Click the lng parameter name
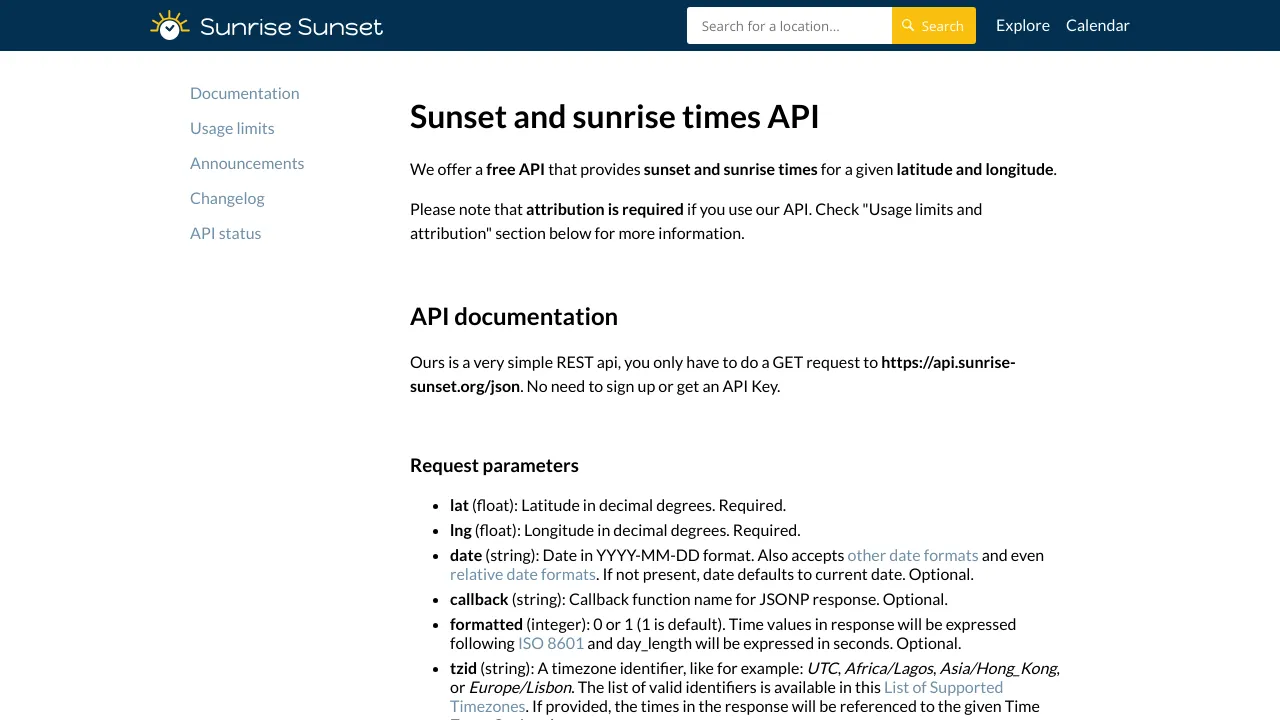This screenshot has height=720, width=1280. [x=460, y=530]
